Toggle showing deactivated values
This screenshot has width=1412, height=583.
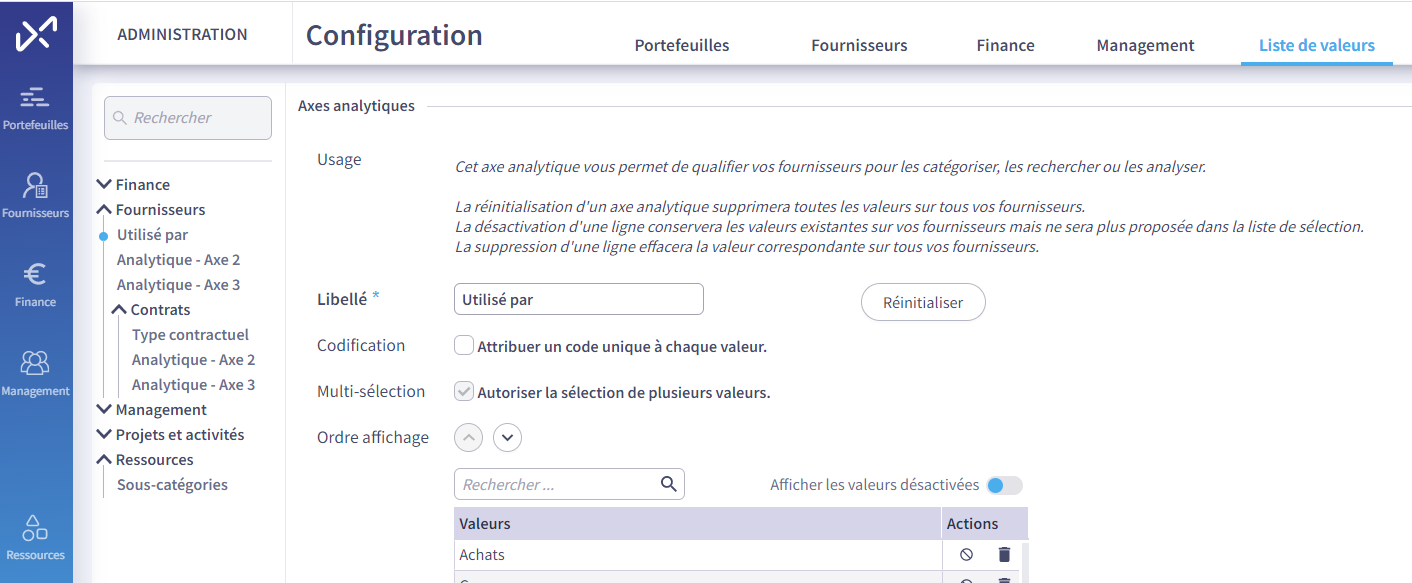tap(1004, 485)
